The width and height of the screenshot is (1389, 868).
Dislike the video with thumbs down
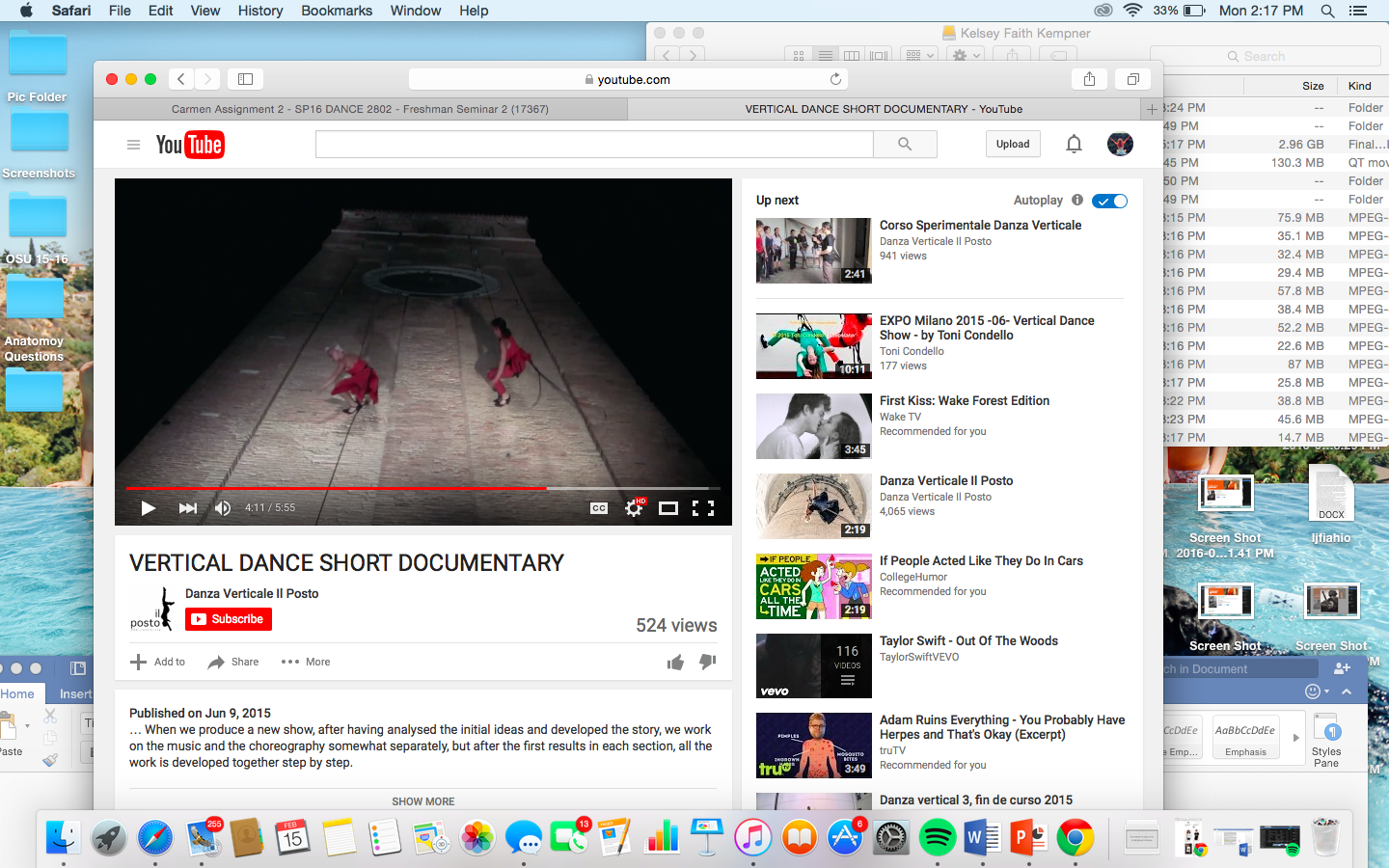[x=708, y=662]
